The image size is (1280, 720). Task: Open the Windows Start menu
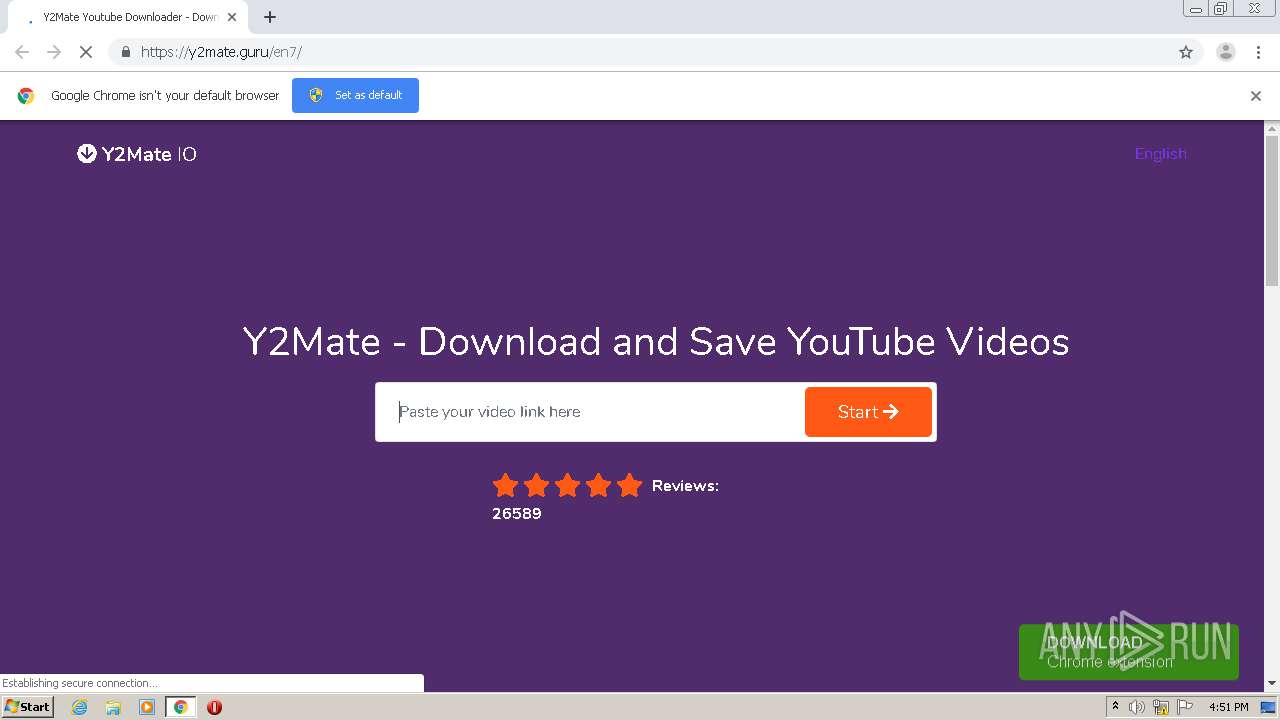coord(27,707)
